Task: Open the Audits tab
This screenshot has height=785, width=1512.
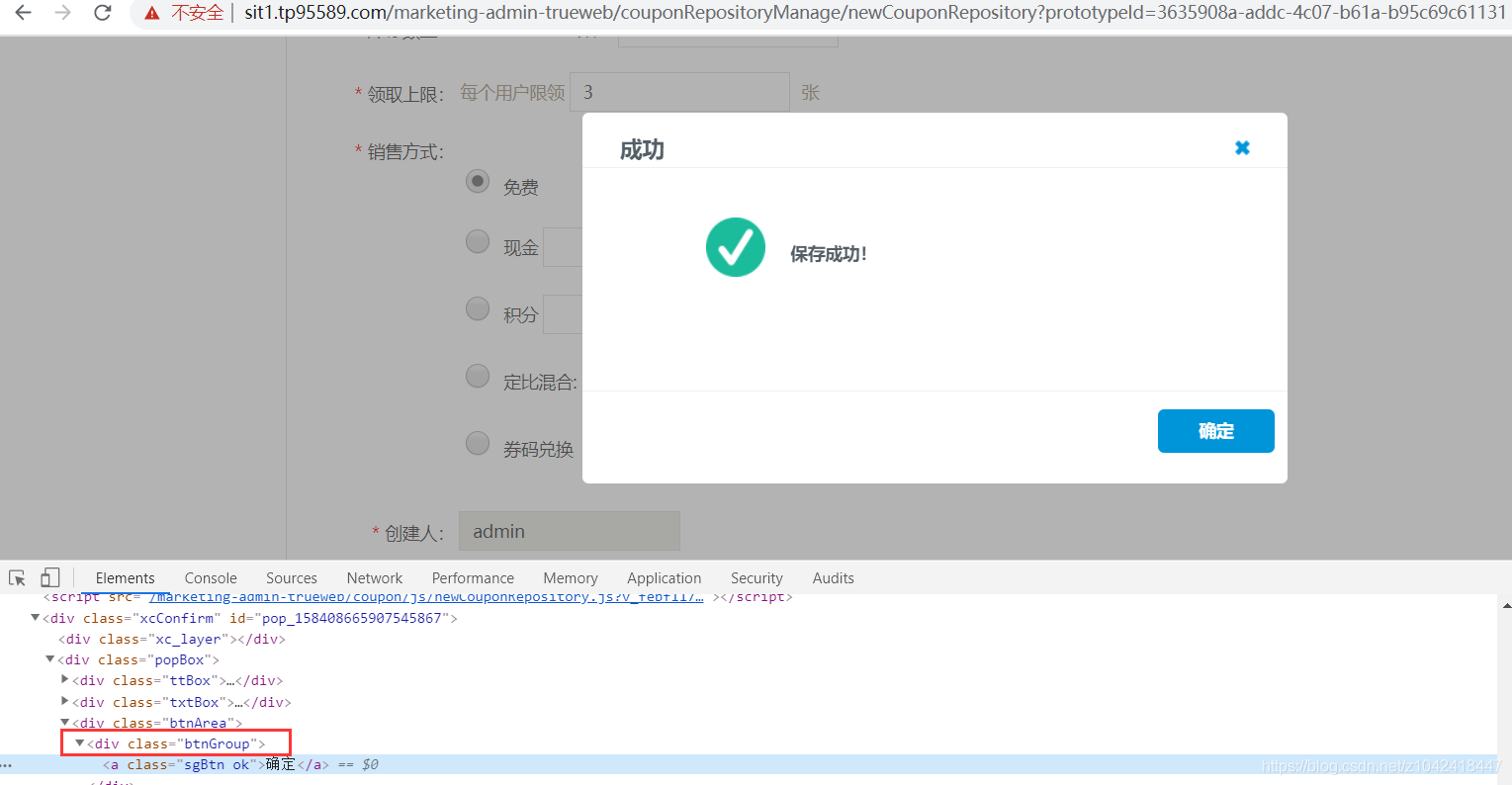Action: point(834,578)
